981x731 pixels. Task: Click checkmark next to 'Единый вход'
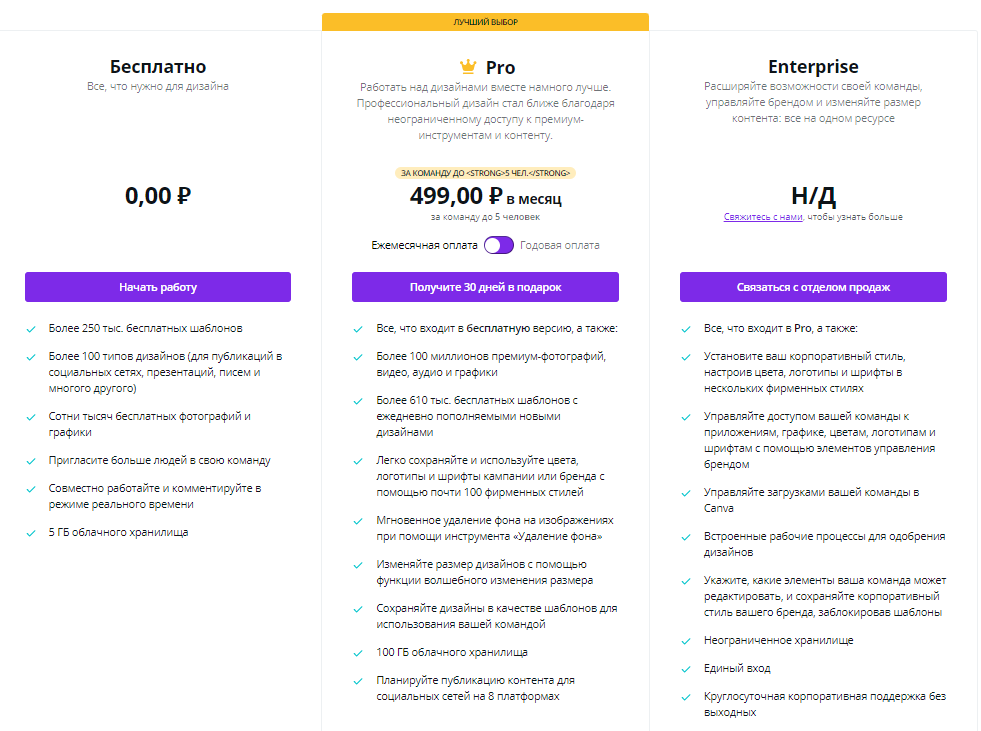[686, 669]
